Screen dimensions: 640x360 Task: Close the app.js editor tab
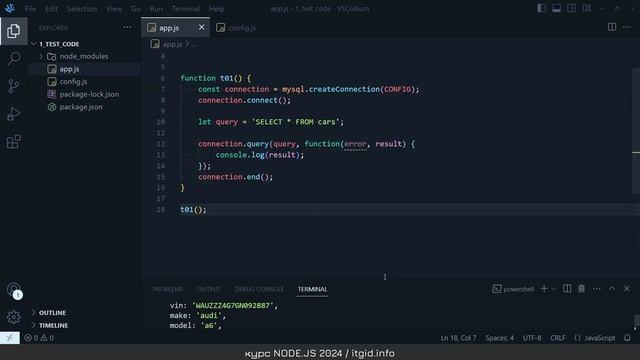(x=201, y=27)
